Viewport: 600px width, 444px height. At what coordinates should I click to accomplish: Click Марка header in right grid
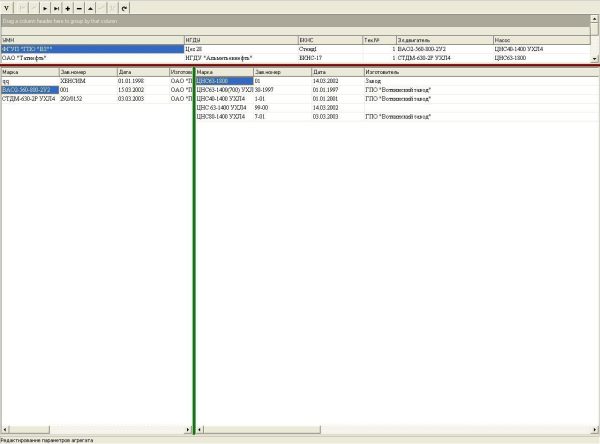[x=224, y=72]
